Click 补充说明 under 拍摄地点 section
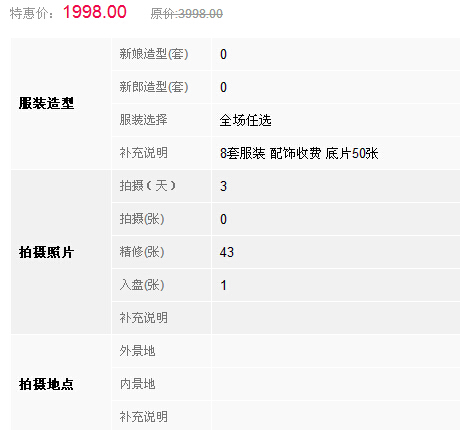 144,417
